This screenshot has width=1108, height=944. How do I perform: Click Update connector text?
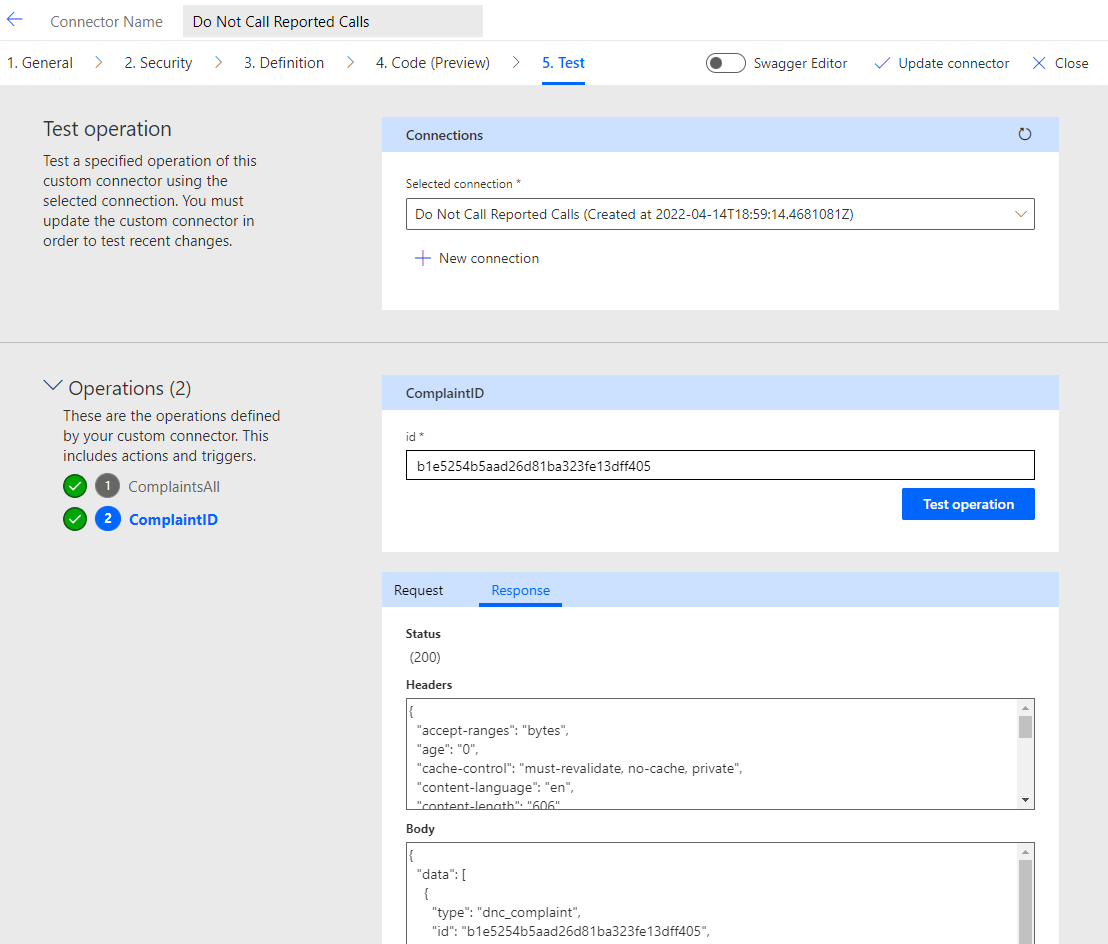click(953, 63)
